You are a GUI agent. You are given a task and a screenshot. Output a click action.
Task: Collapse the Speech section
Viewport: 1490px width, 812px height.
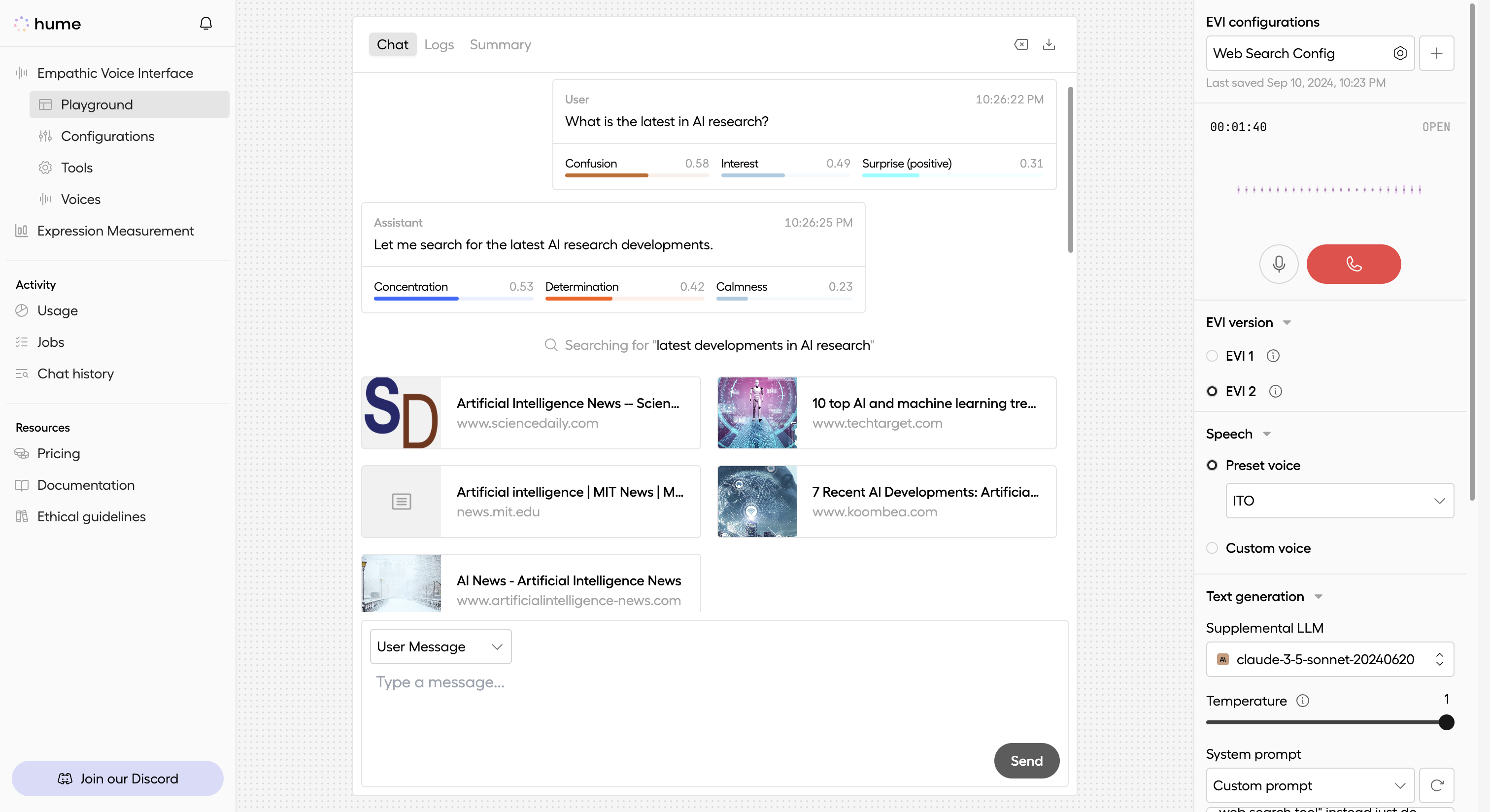click(x=1267, y=434)
